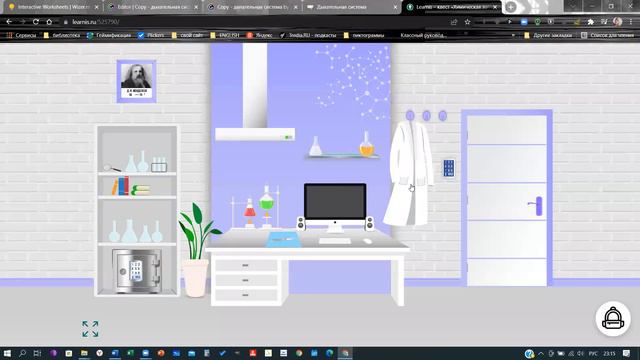
Task: Open the Библиотека bookmarks folder
Action: (62, 36)
